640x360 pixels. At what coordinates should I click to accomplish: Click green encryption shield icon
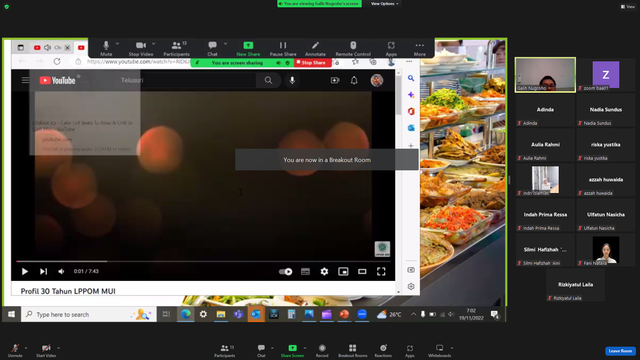point(7,7)
